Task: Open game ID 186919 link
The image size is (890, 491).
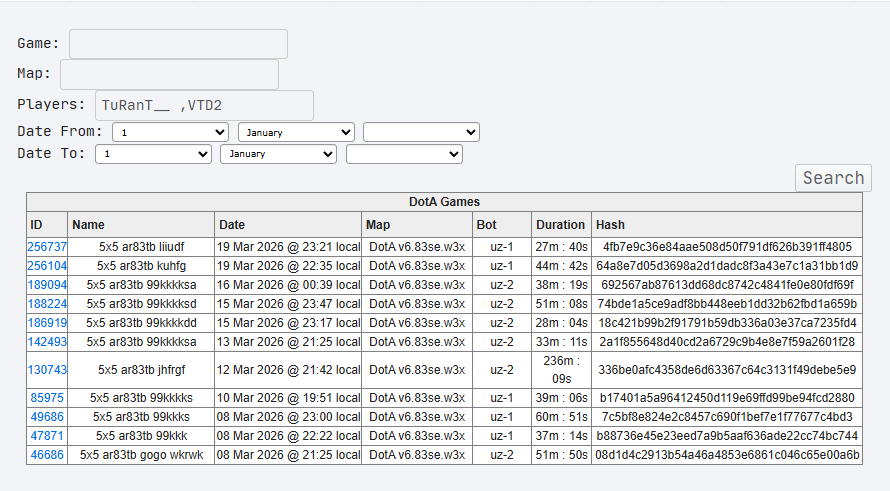Action: tap(47, 323)
